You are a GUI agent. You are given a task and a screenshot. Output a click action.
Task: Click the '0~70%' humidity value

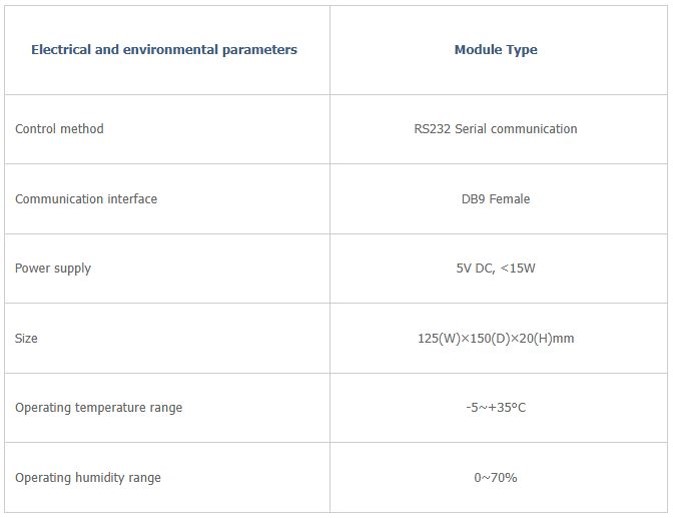(495, 477)
